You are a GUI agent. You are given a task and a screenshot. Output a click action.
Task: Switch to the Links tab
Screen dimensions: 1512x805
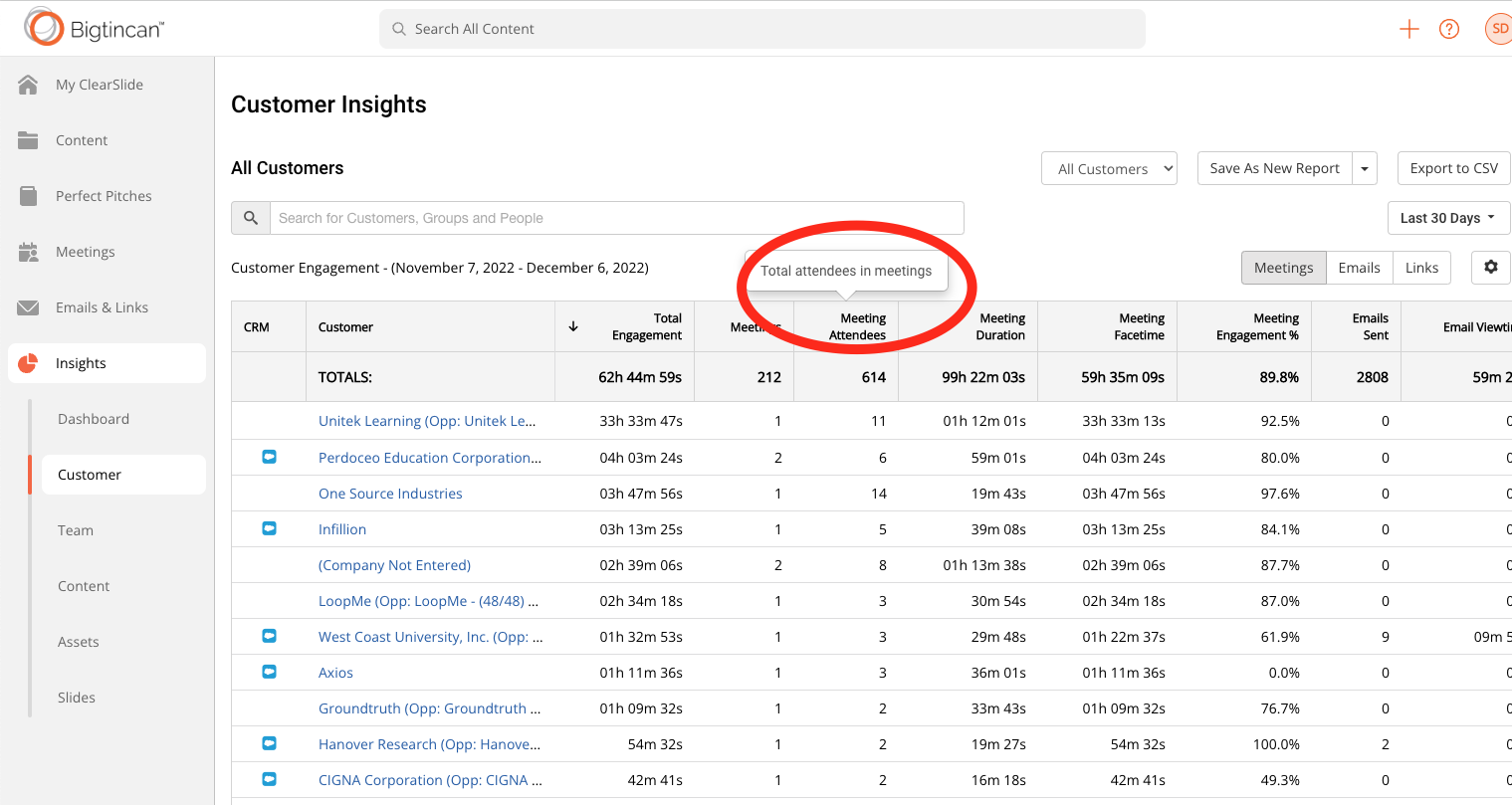click(x=1421, y=268)
